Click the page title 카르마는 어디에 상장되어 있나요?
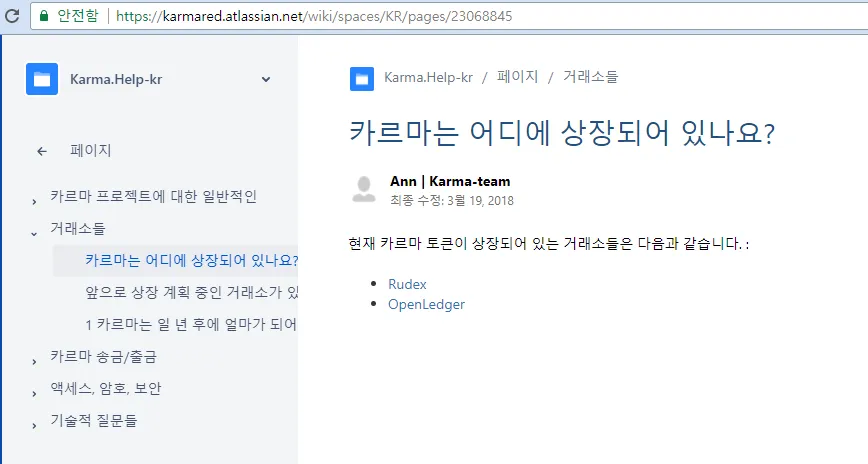Screen dimensions: 868x464 click(x=562, y=133)
